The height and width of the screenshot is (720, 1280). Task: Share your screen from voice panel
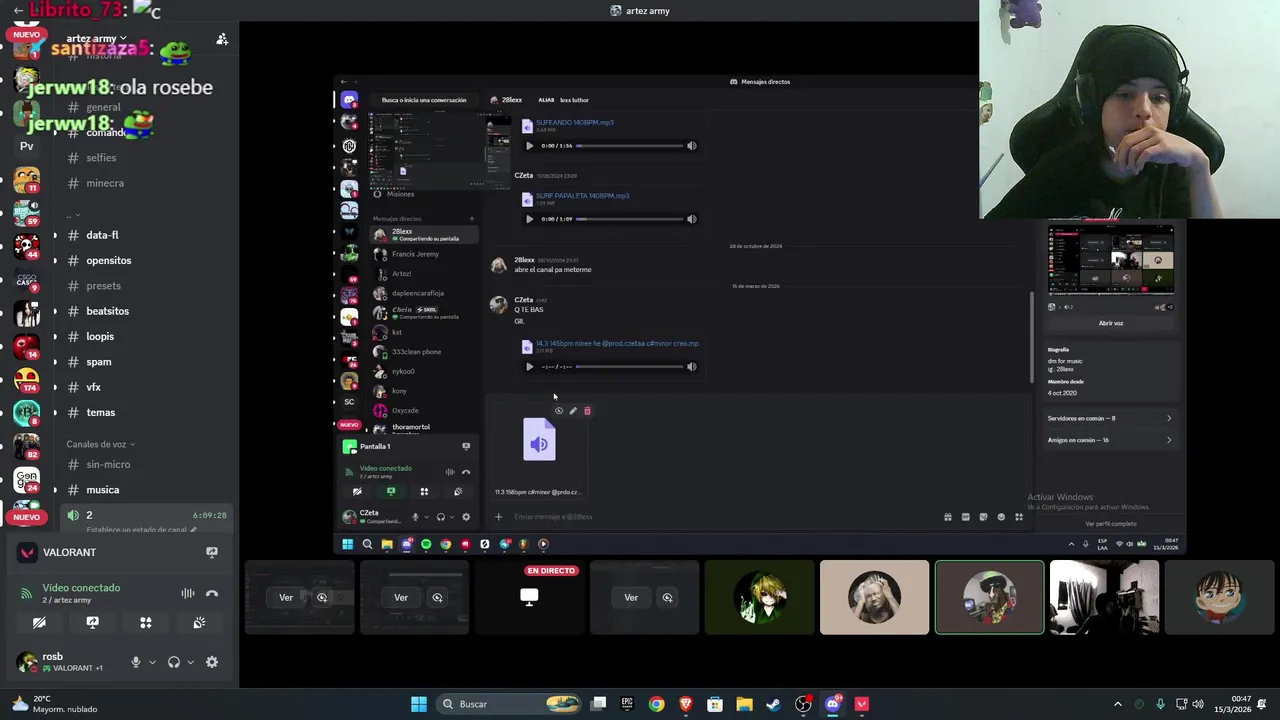(x=92, y=622)
